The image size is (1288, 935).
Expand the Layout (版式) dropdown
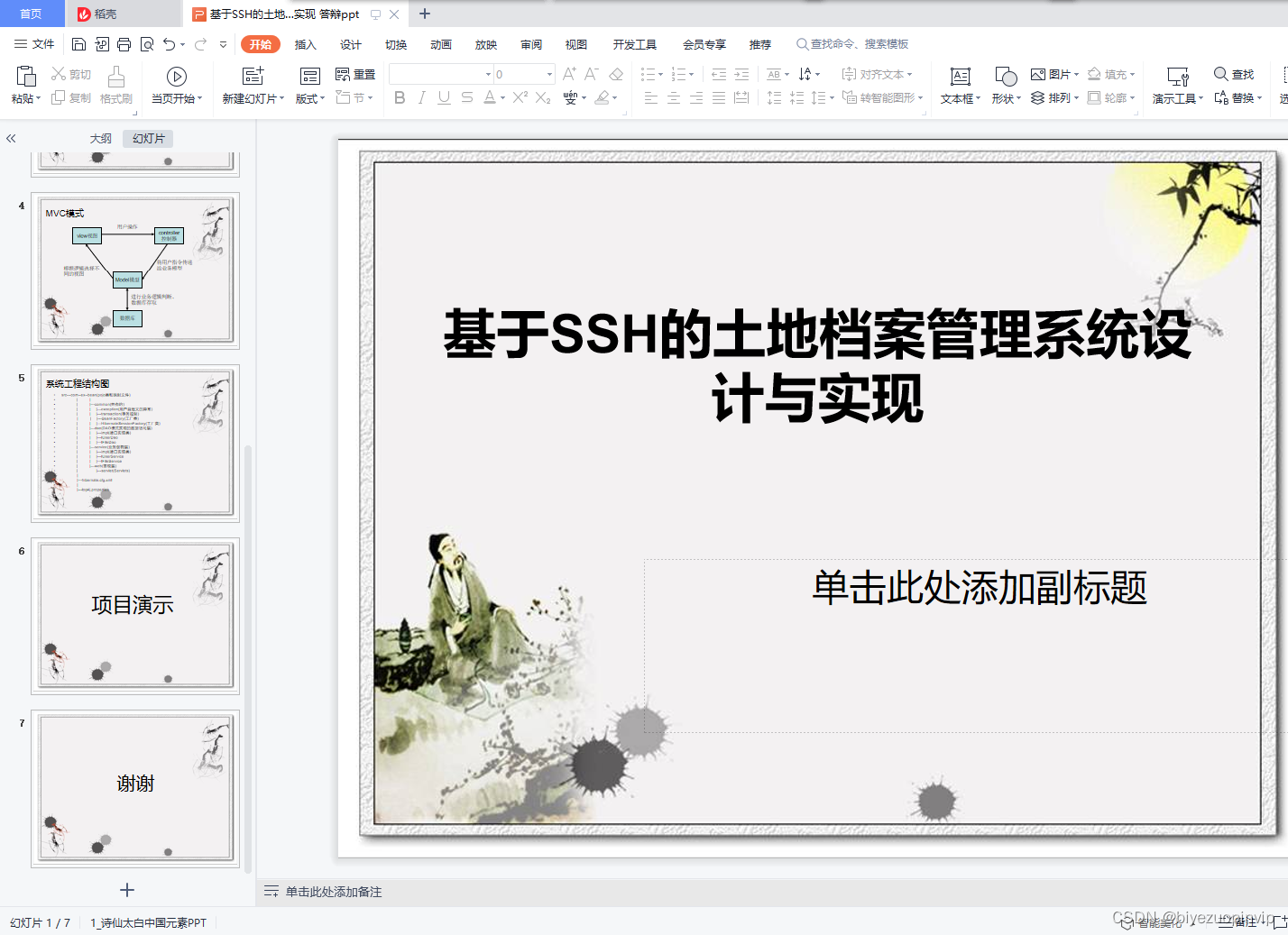[310, 98]
